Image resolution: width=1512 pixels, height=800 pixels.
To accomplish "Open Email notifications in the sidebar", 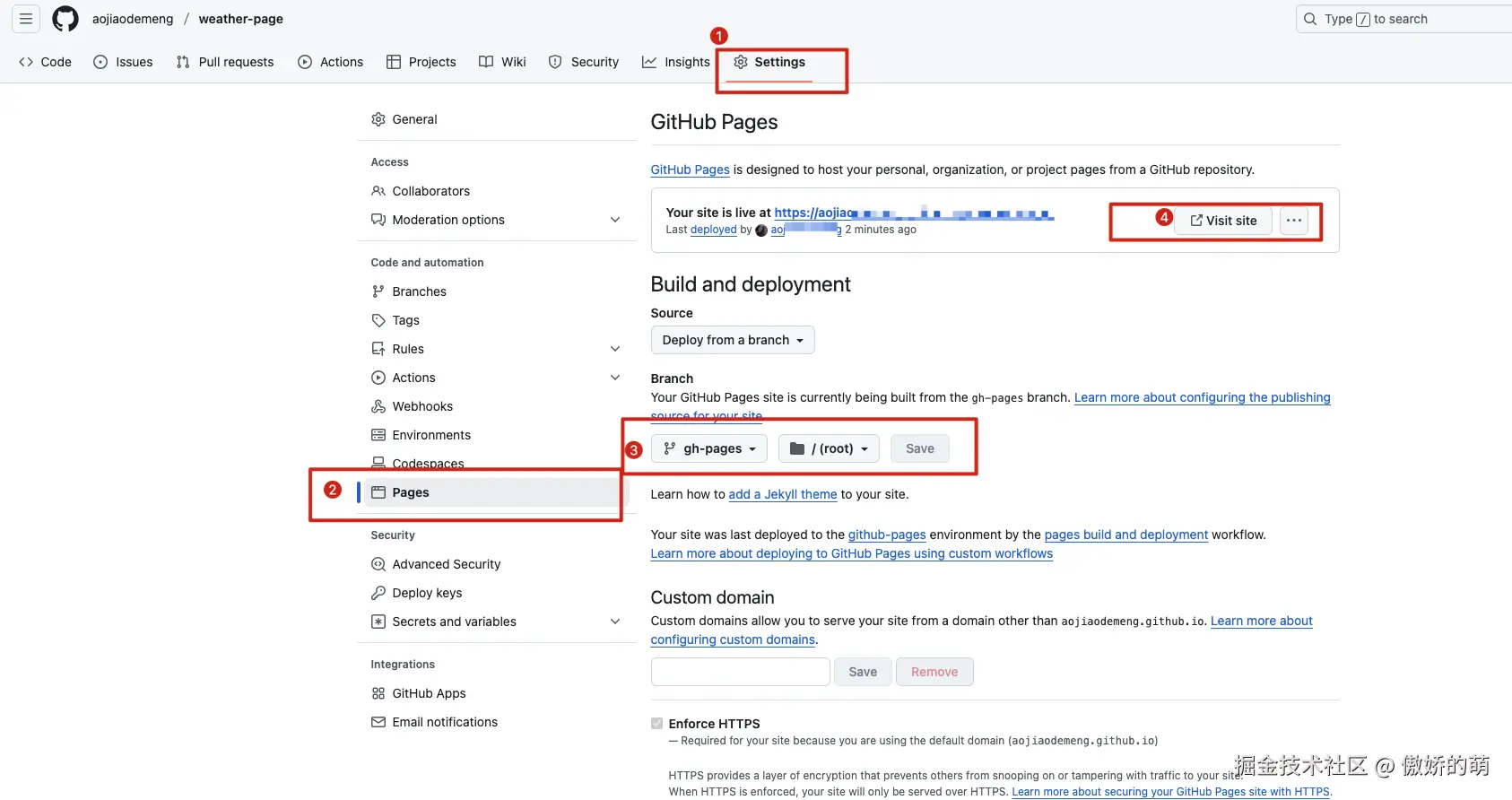I will pos(444,722).
